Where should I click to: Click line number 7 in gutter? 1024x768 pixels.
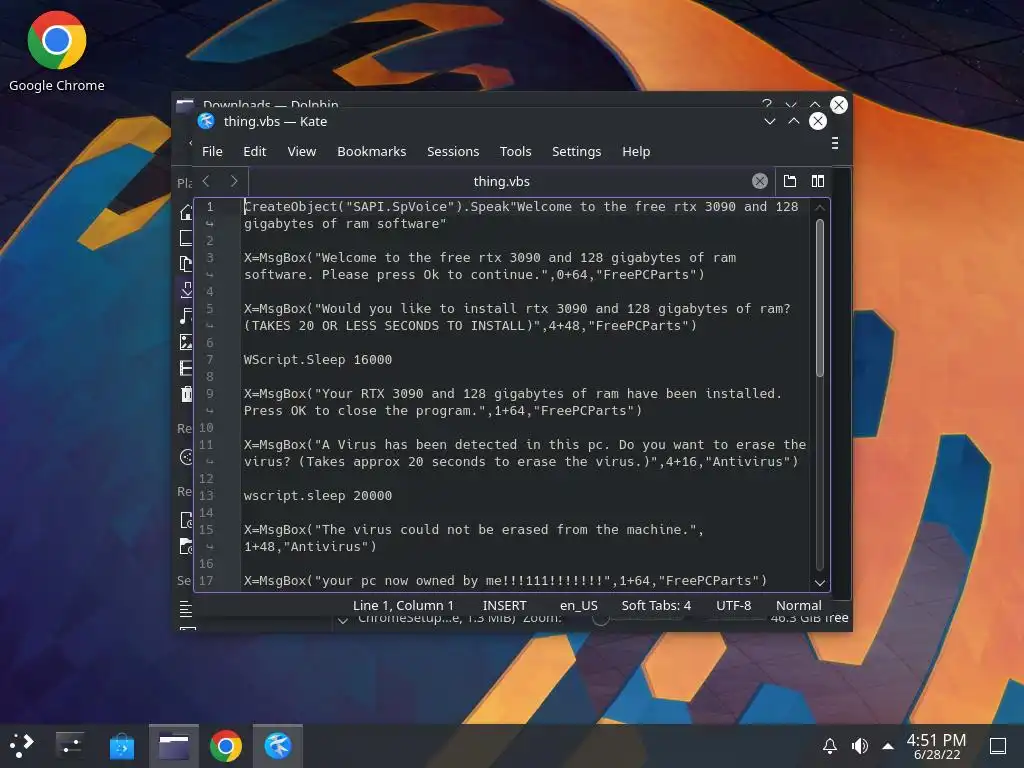[x=210, y=360]
